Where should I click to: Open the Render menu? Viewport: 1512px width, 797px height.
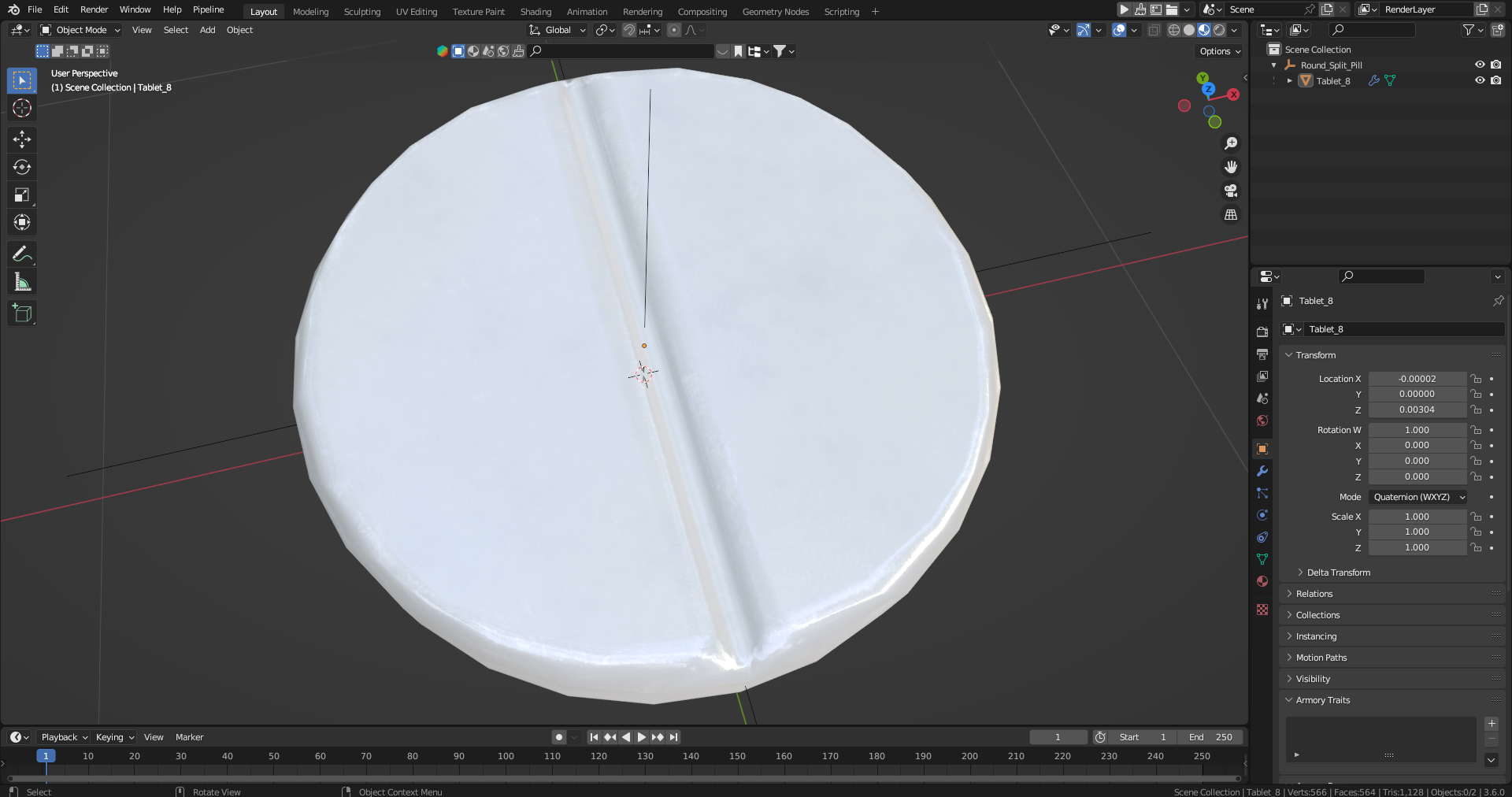pyautogui.click(x=94, y=9)
